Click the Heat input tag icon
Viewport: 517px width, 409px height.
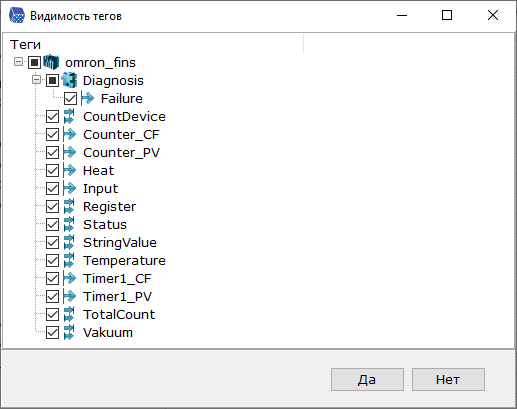69,170
